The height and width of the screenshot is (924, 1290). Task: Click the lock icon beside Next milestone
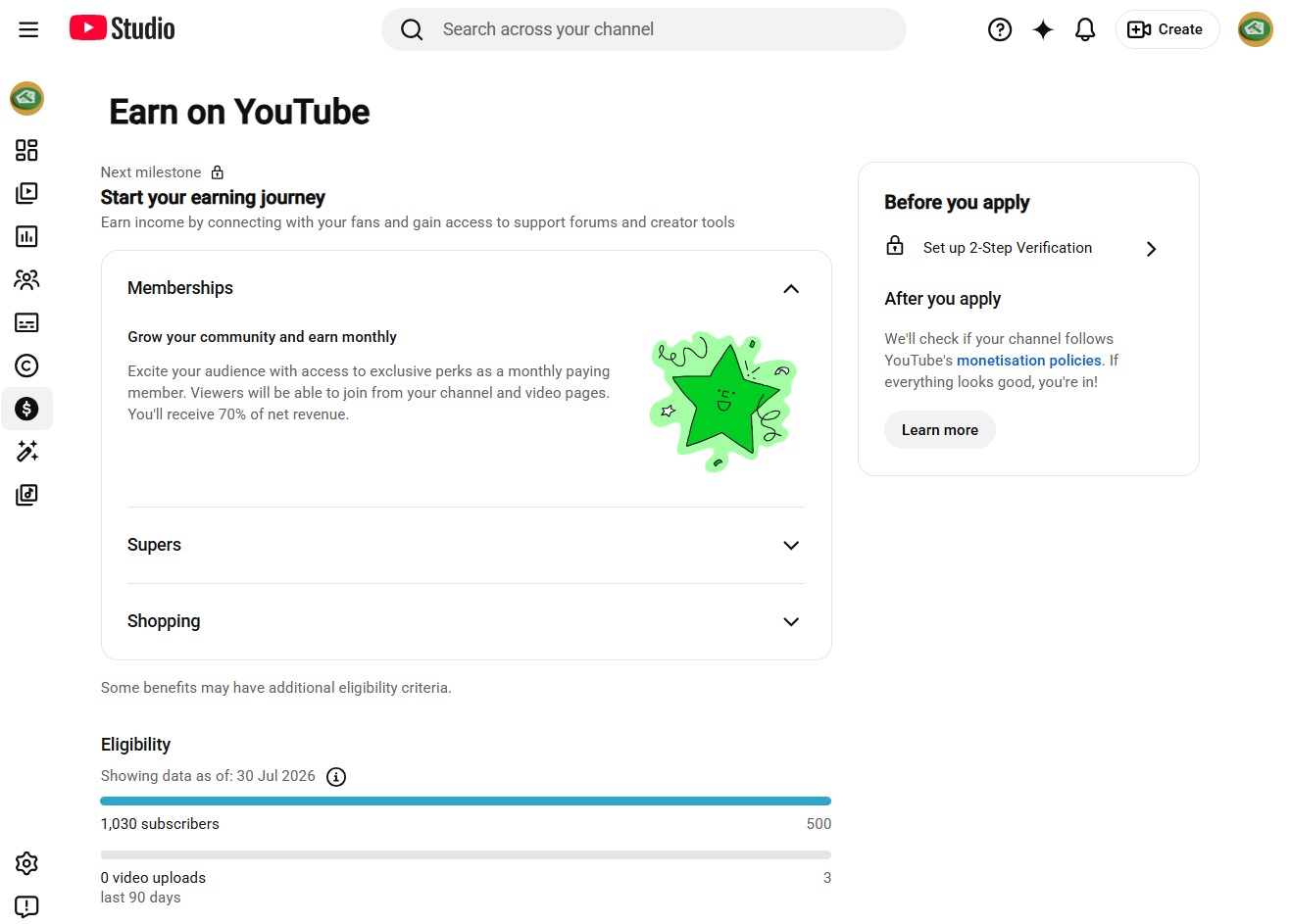pos(218,172)
